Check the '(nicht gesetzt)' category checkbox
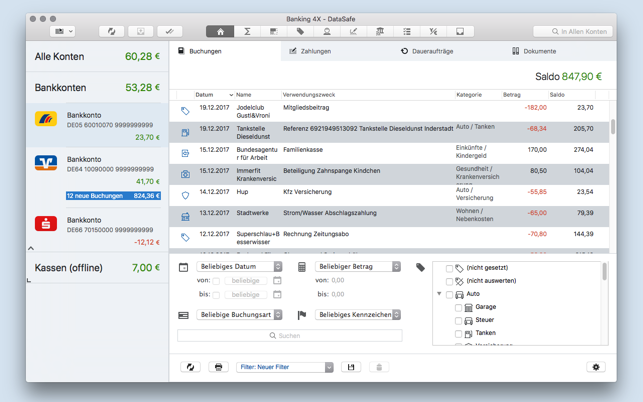 pos(449,269)
